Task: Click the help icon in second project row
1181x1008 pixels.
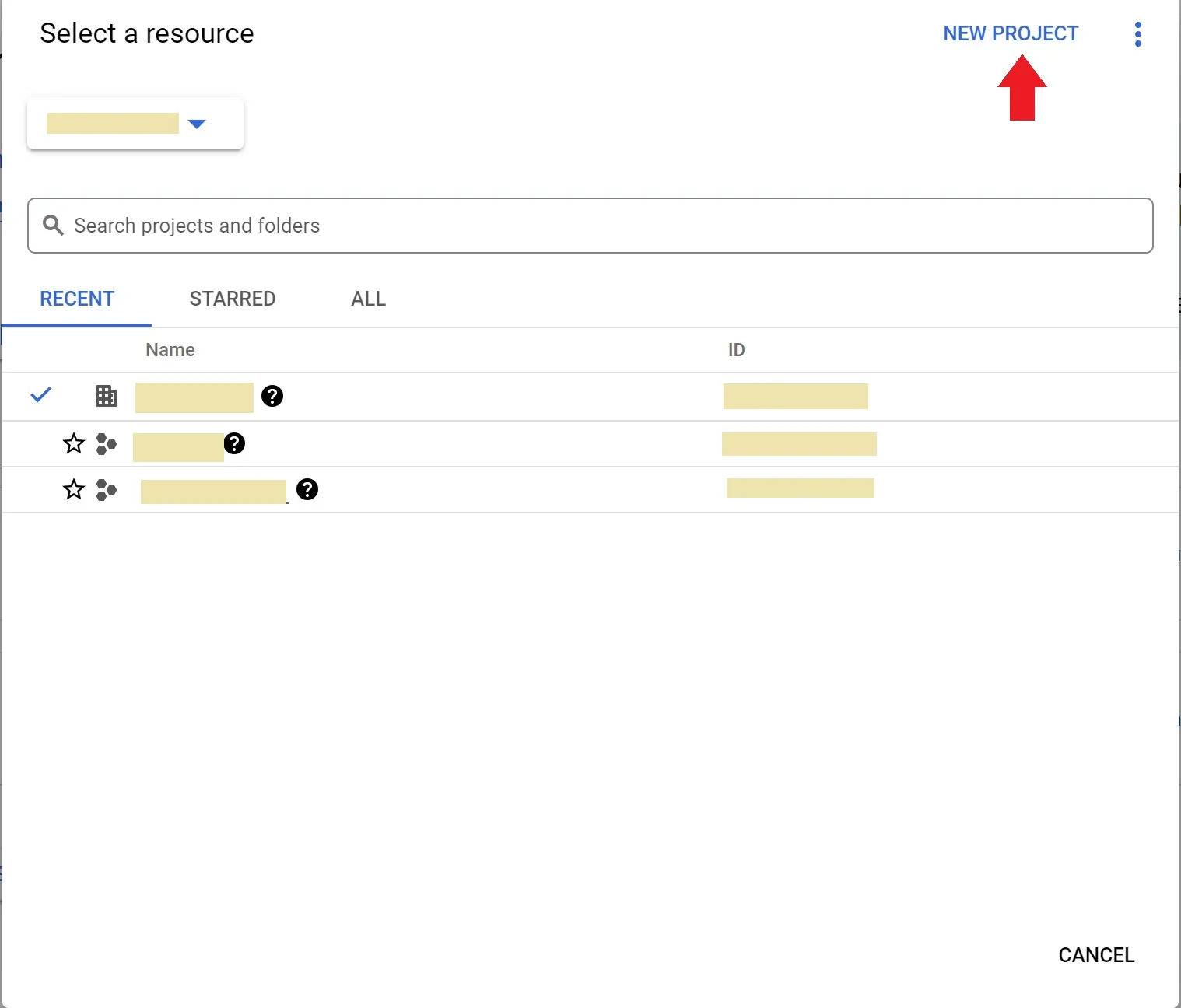Action: (234, 443)
